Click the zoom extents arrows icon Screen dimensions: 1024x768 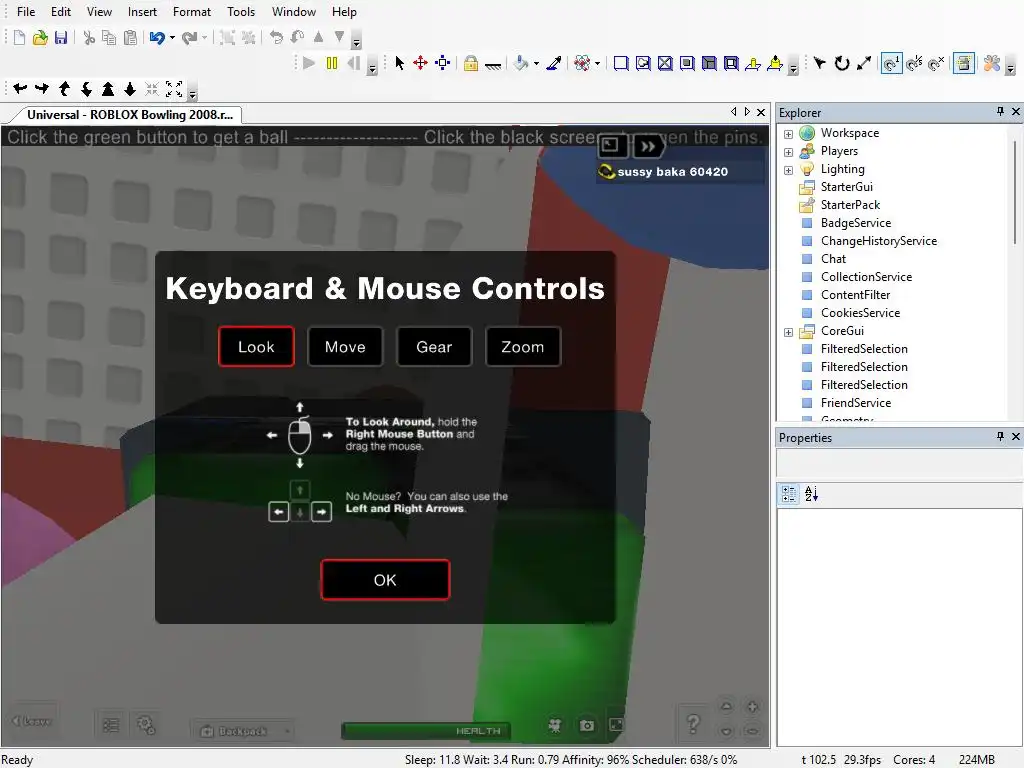pyautogui.click(x=174, y=89)
